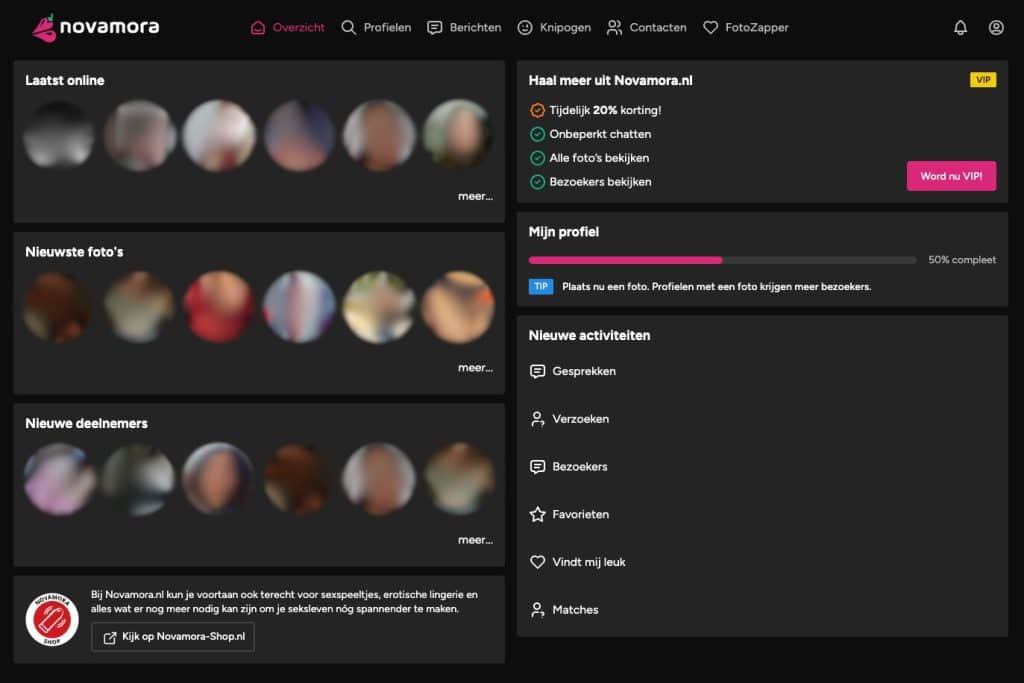Click the Gesprekken chat icon
The height and width of the screenshot is (683, 1024).
537,371
